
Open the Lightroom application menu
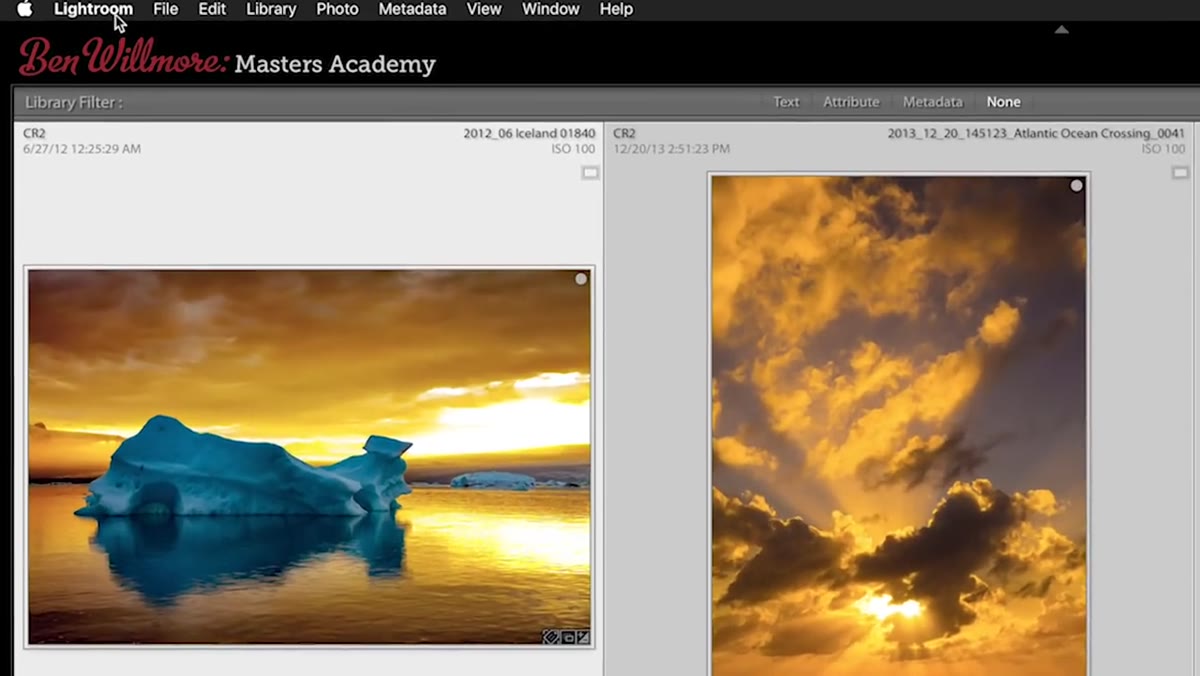click(x=93, y=9)
